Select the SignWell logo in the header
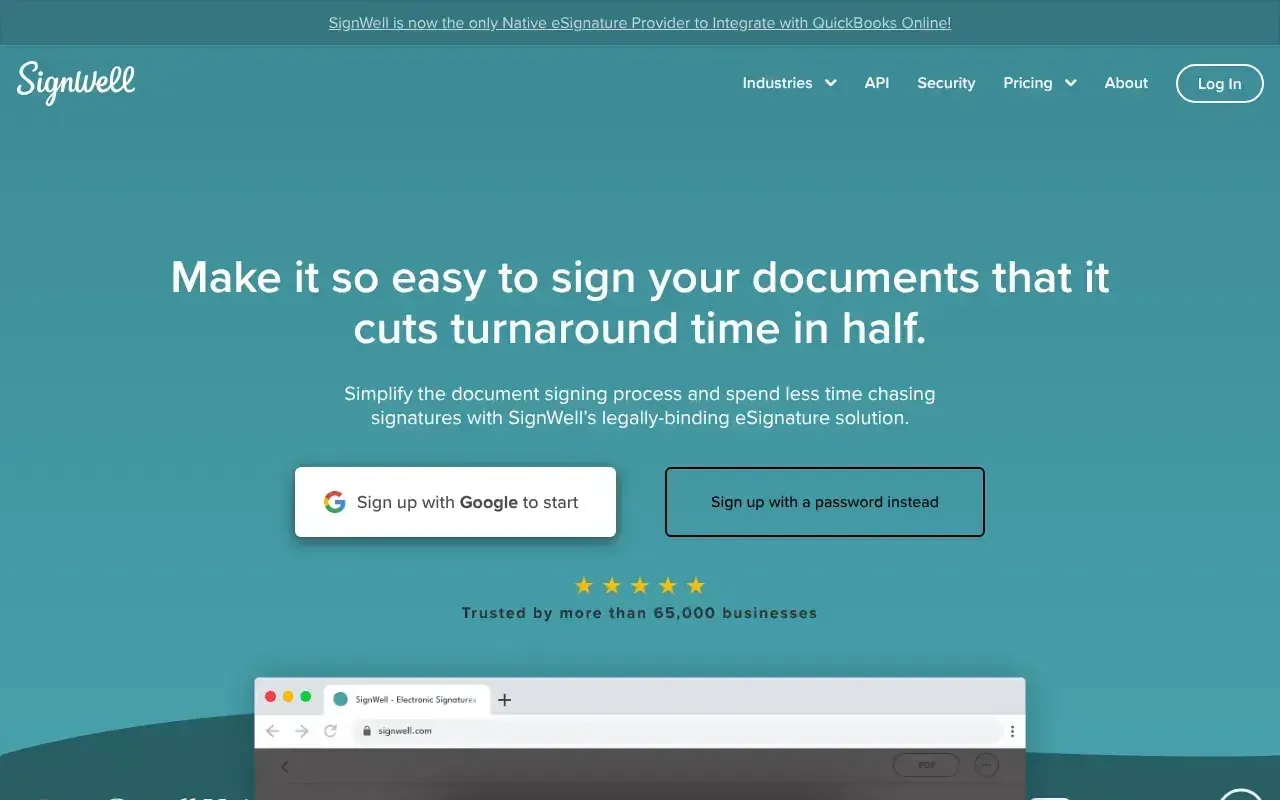Viewport: 1280px width, 800px height. pos(75,83)
